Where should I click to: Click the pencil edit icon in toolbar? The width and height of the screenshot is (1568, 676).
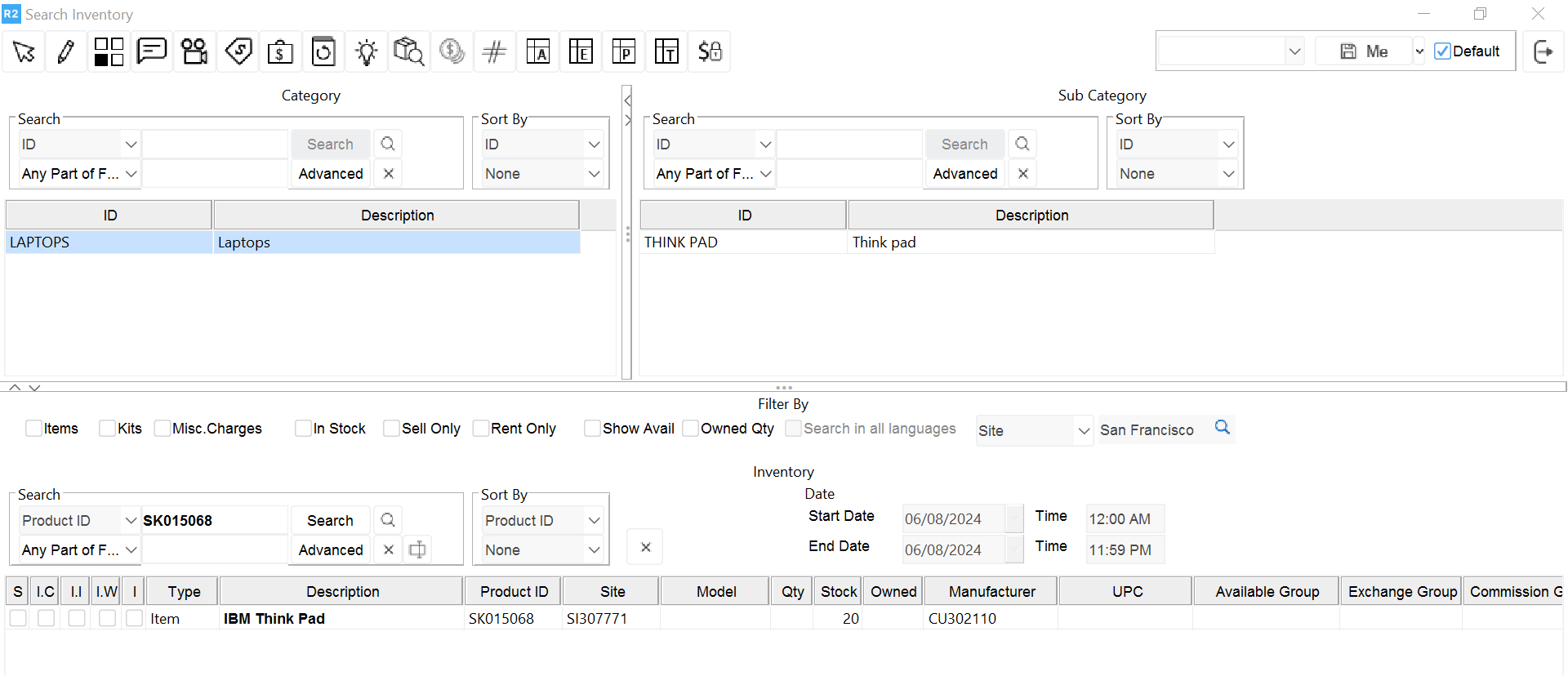tap(66, 52)
